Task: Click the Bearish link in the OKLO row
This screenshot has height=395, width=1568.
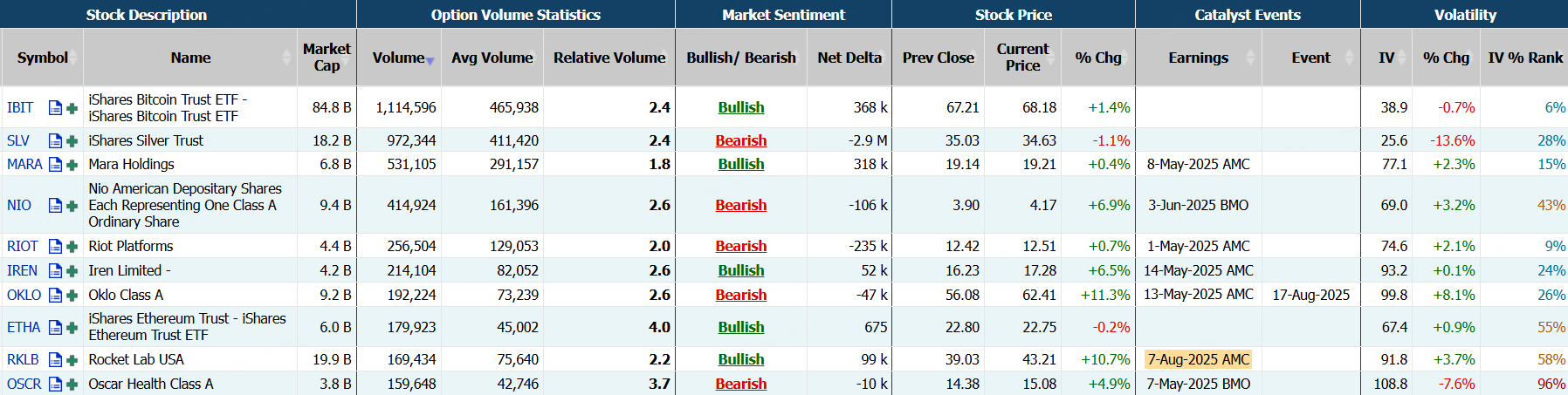Action: coord(741,295)
